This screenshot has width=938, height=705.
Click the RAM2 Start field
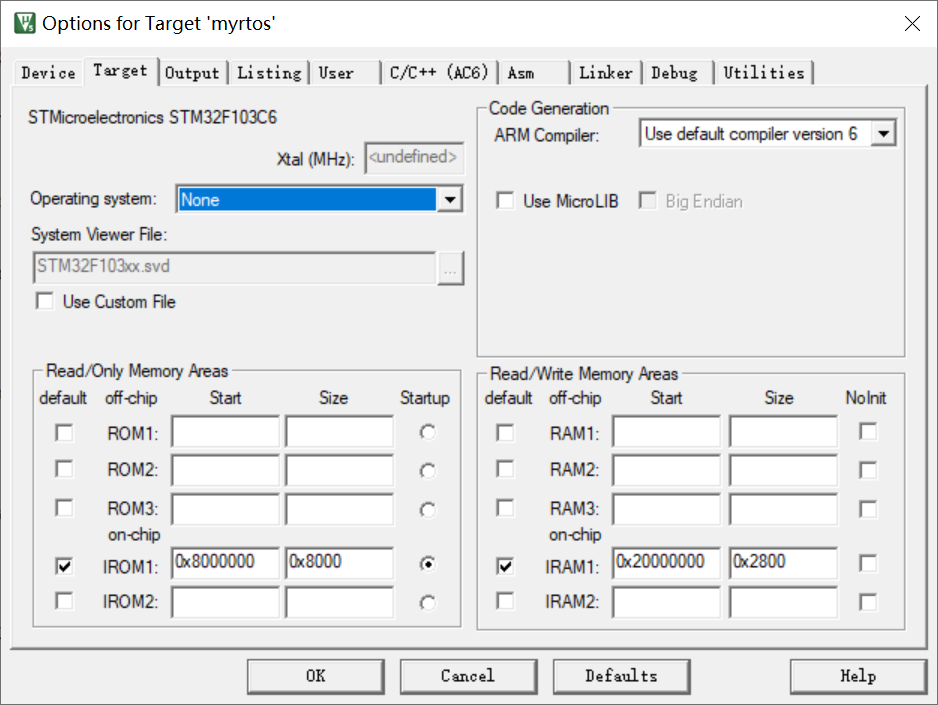click(x=666, y=470)
